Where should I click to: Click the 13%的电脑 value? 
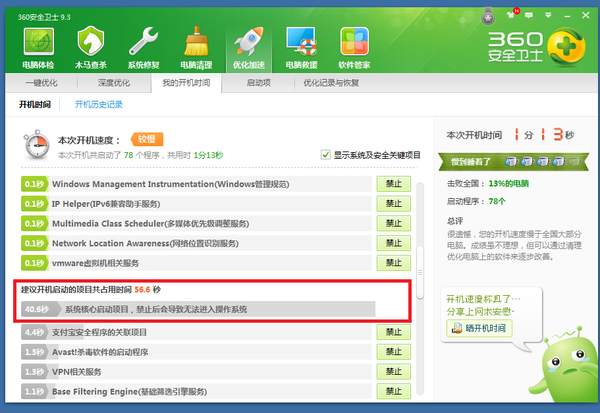[x=509, y=184]
